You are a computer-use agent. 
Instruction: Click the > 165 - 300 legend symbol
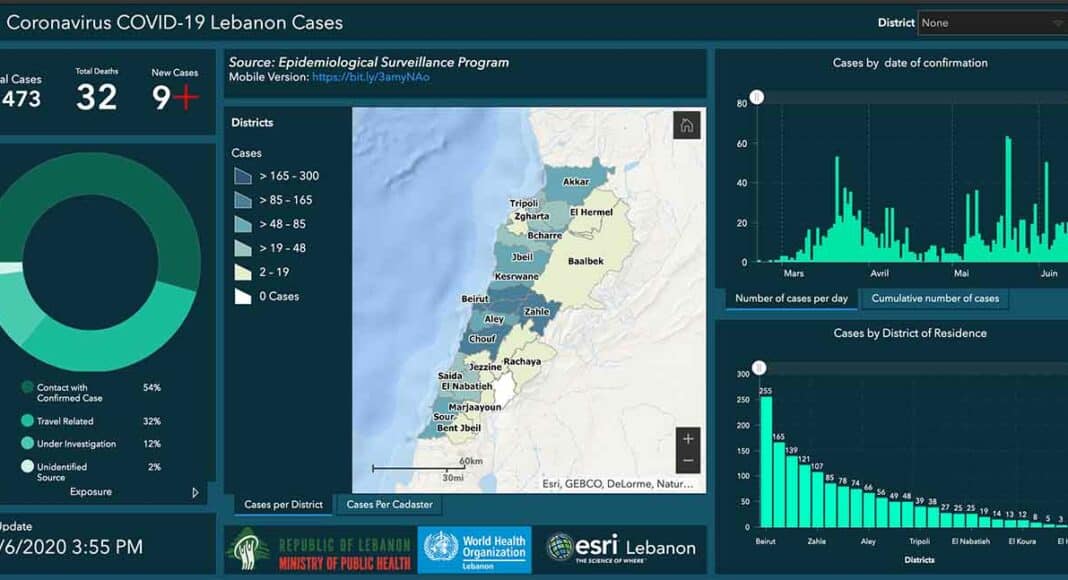point(243,176)
